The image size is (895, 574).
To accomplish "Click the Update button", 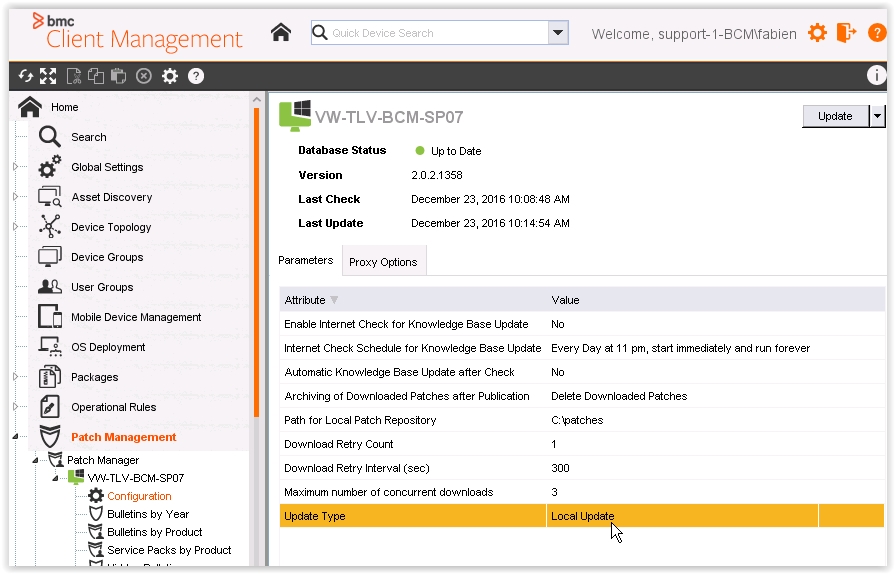I will click(x=835, y=116).
